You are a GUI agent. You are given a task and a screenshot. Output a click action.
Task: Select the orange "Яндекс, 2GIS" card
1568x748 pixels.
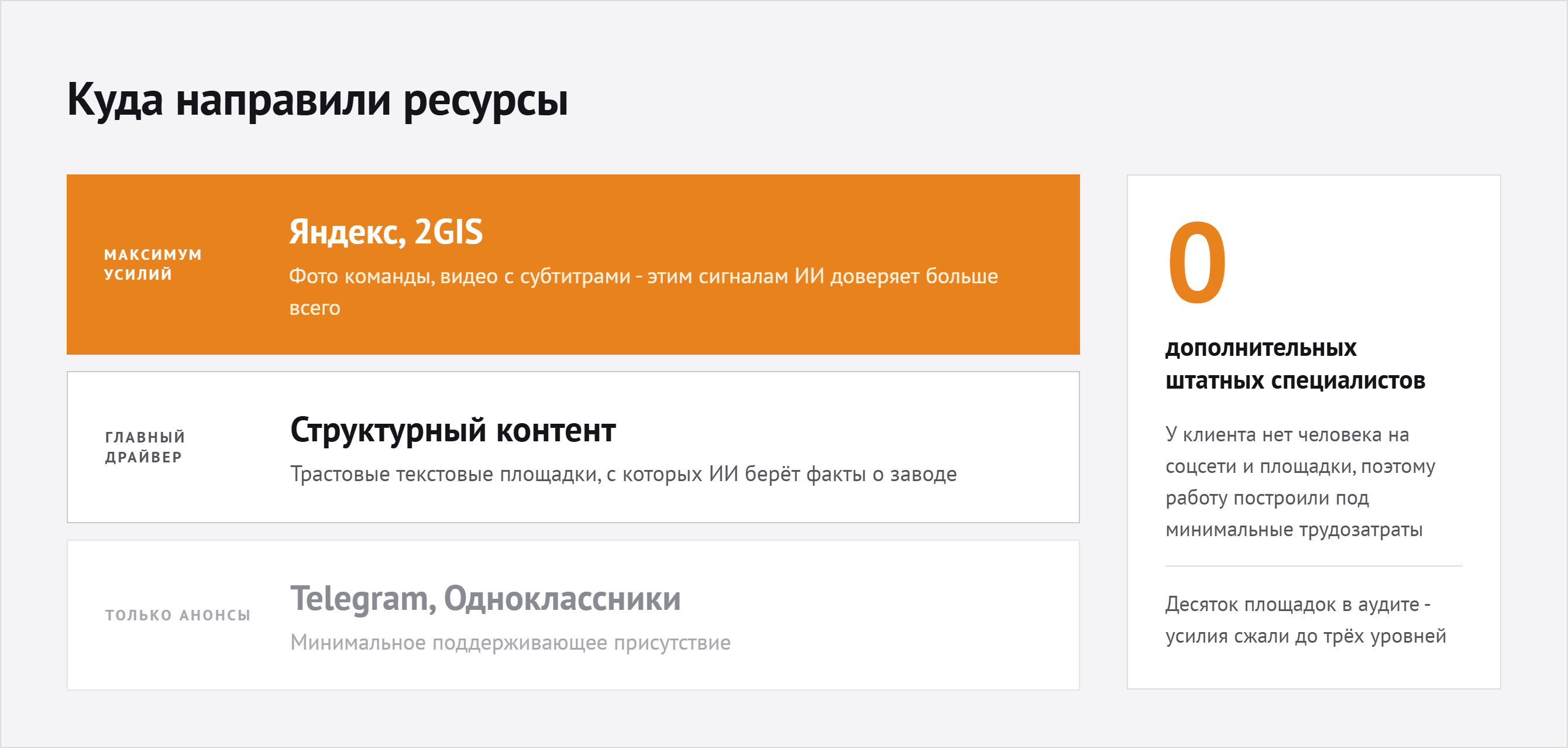coord(573,265)
